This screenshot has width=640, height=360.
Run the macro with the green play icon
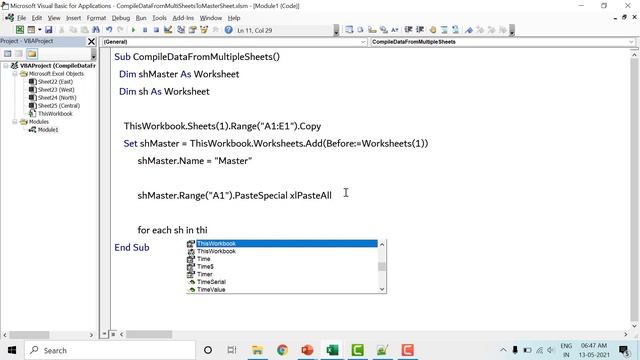(x=133, y=30)
